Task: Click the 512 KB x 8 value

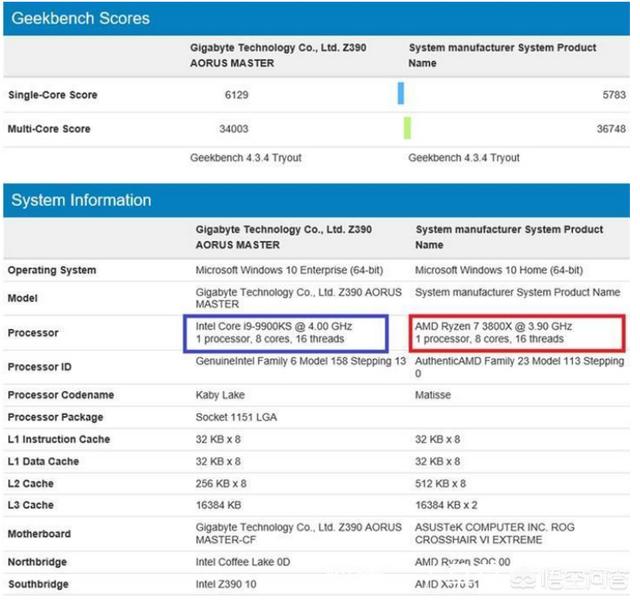Action: click(440, 483)
